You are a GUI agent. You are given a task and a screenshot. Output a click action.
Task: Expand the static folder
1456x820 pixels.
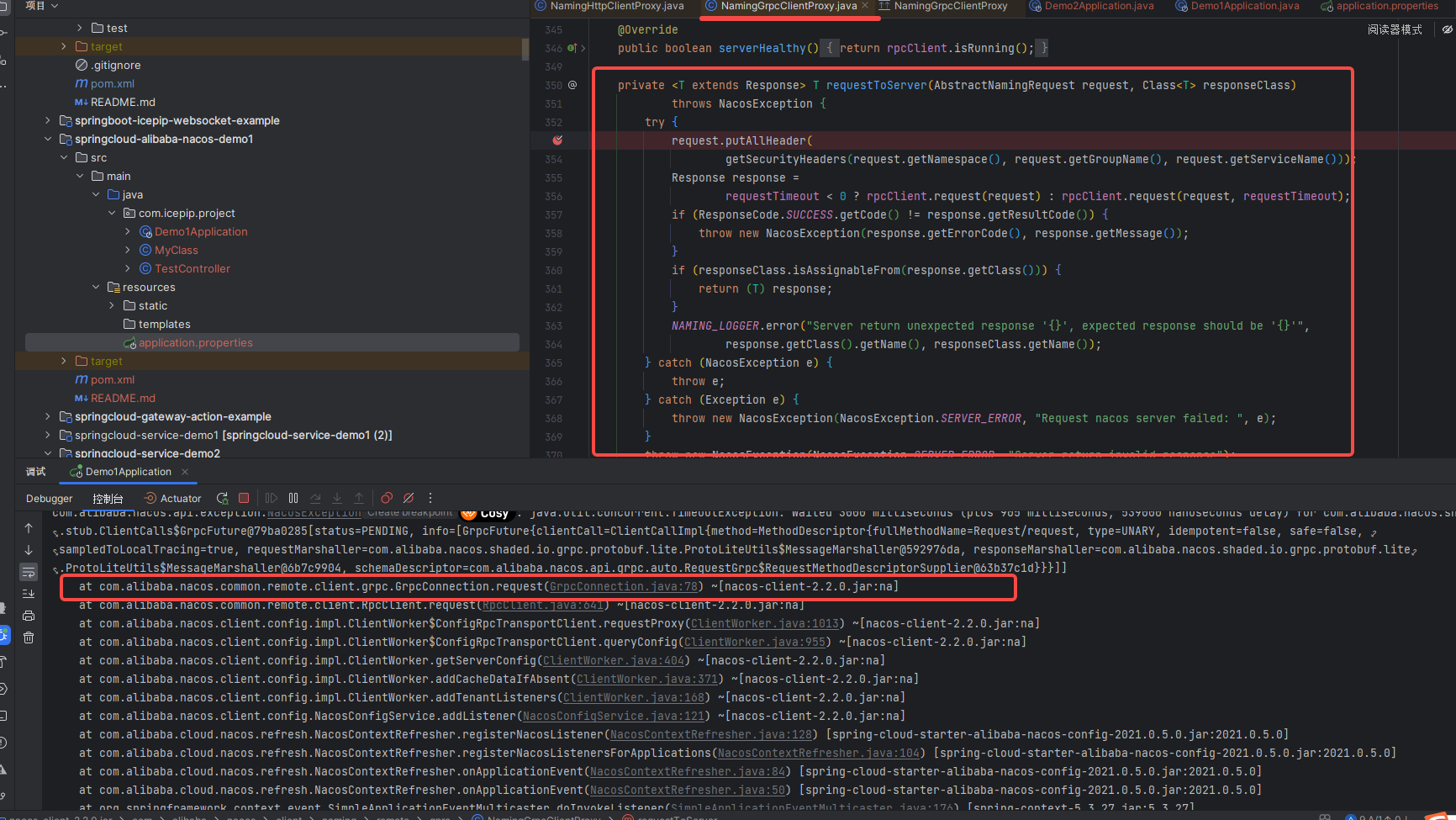112,305
